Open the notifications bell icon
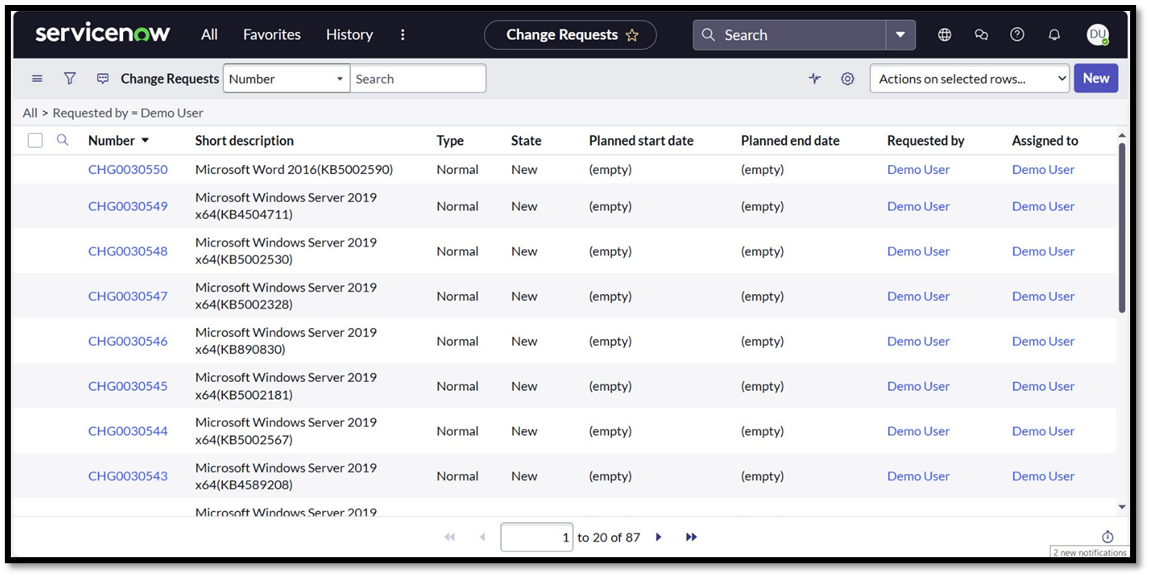This screenshot has width=1149, height=576. pyautogui.click(x=1054, y=34)
